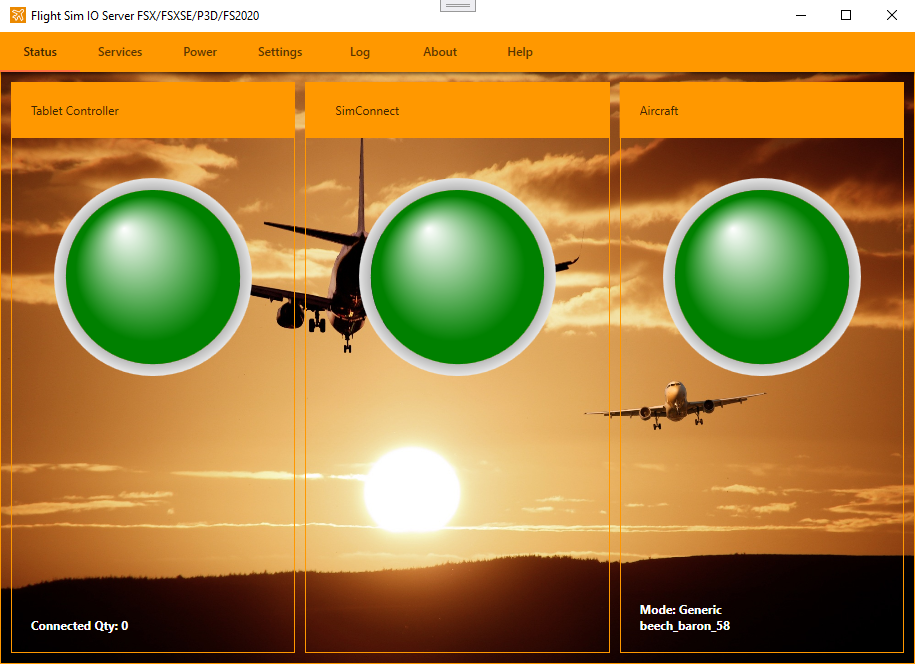Screen dimensions: 915x664
Task: Open the Status tab
Action: [40, 52]
